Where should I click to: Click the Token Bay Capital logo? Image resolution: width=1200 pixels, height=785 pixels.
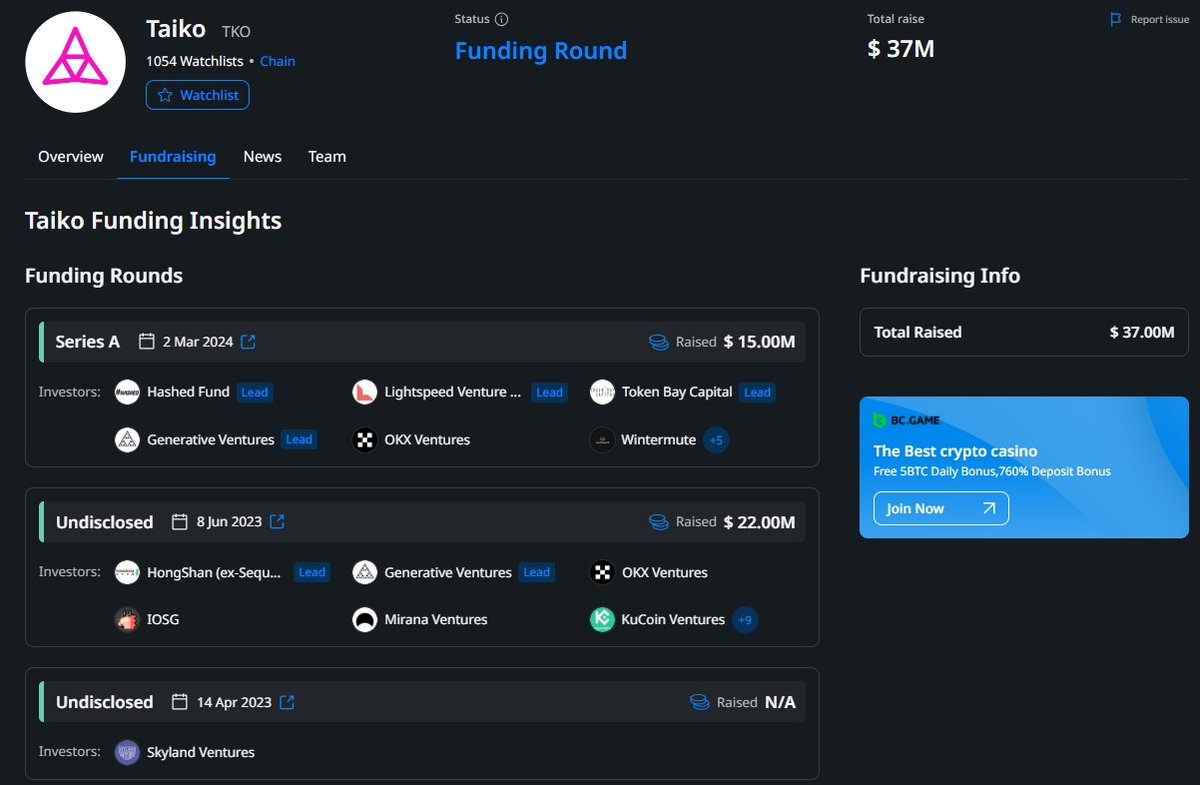tap(602, 392)
